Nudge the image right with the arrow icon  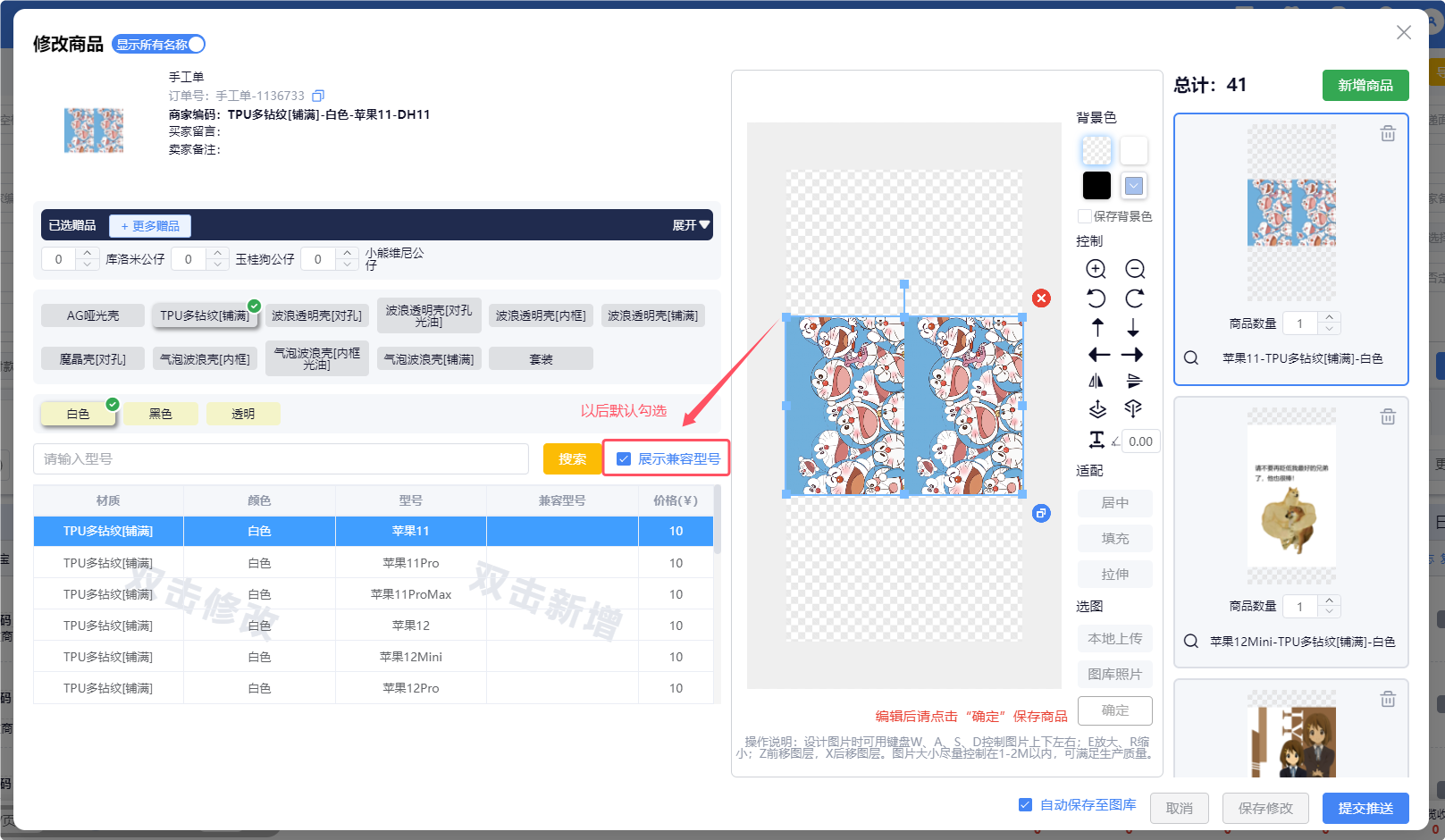pos(1132,355)
